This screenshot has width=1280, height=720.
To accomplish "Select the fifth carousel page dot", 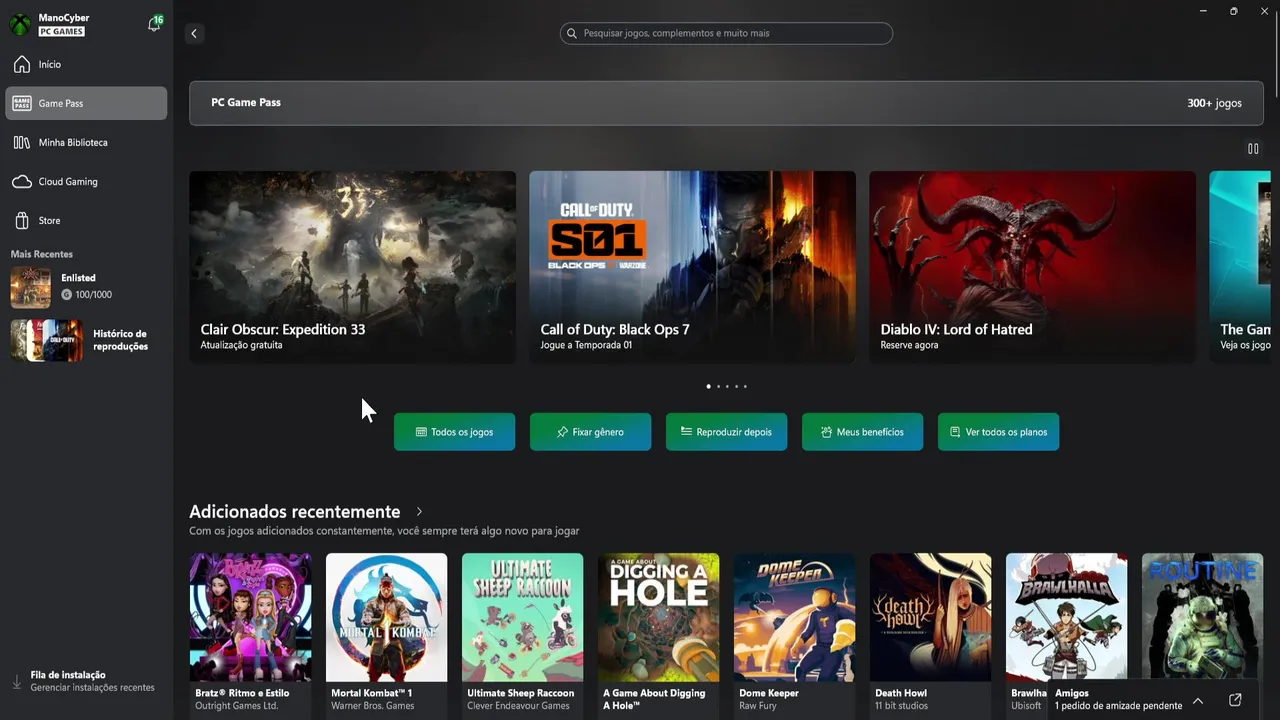I will [745, 386].
